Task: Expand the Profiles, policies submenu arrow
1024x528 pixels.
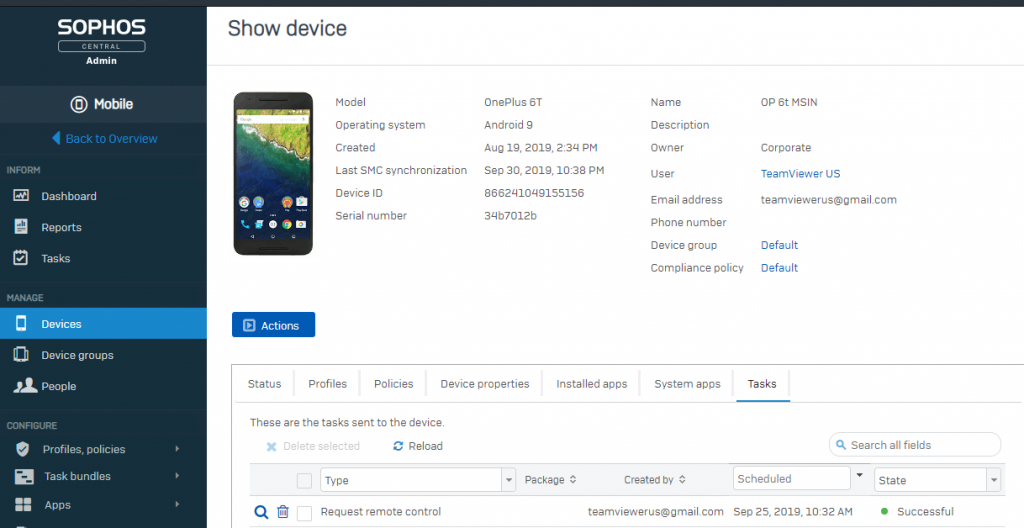Action: tap(177, 449)
